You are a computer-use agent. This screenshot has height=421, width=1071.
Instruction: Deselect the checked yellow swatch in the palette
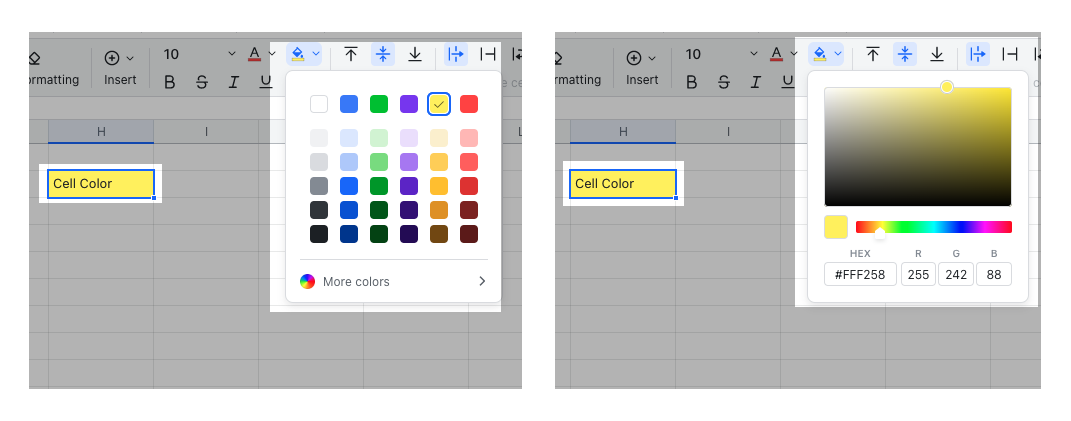pyautogui.click(x=438, y=104)
